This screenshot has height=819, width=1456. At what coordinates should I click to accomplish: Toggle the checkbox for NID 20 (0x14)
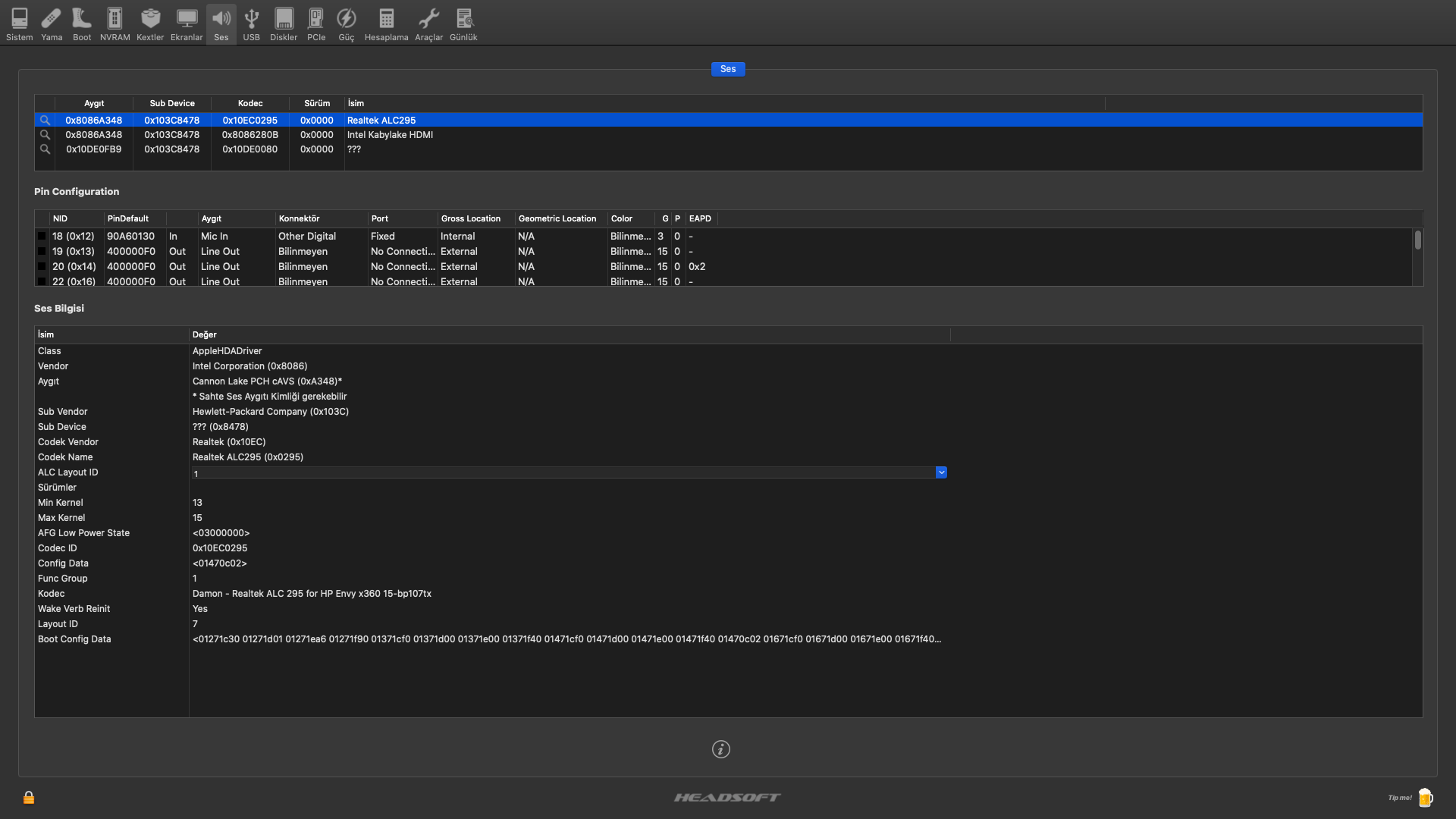point(42,267)
